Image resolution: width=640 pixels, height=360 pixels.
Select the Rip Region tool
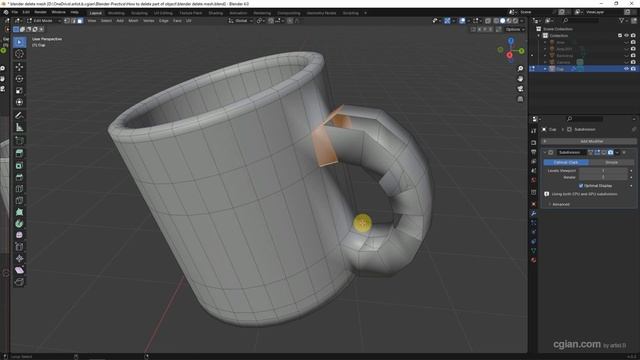pyautogui.click(x=19, y=282)
